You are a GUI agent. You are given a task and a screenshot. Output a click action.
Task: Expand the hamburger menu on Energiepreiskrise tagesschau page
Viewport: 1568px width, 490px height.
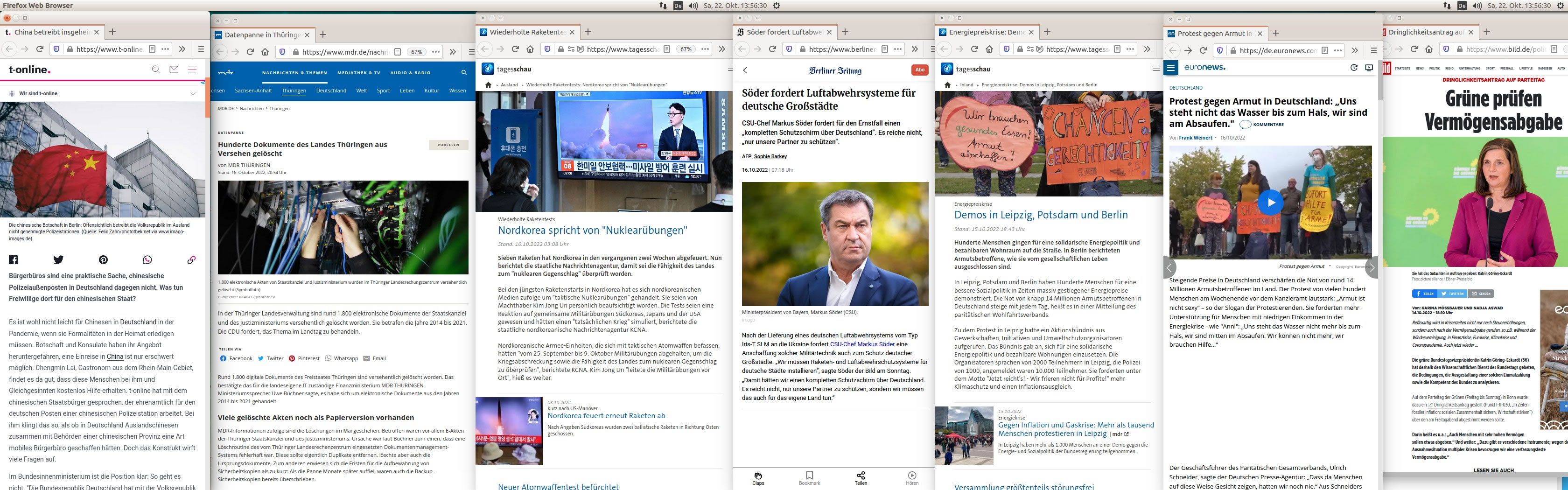1156,70
